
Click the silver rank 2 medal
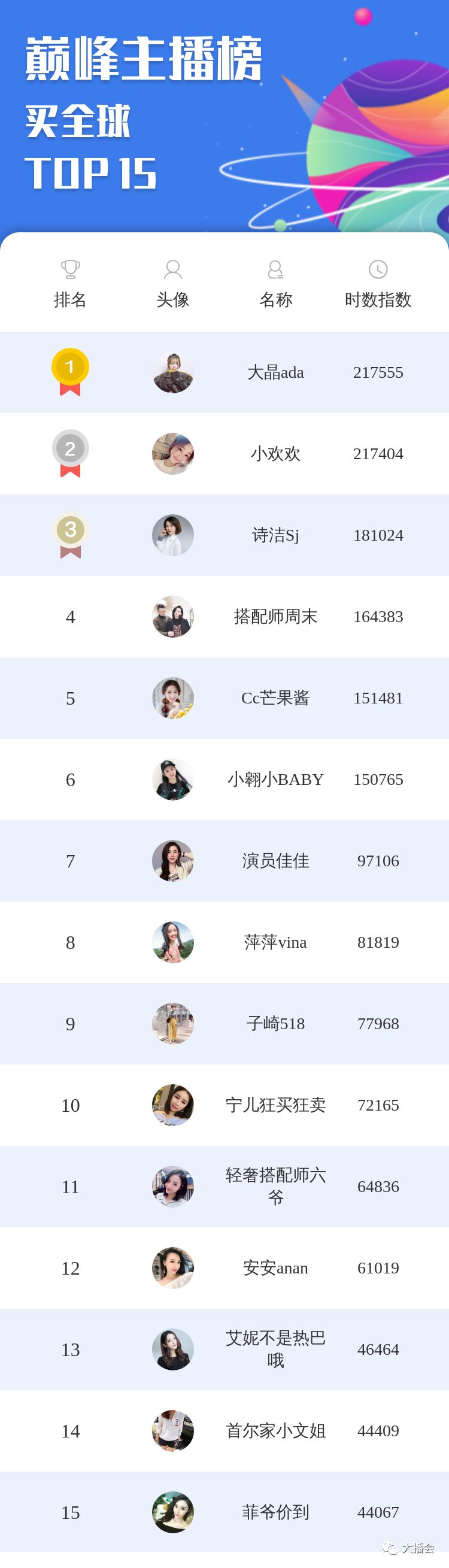pos(70,453)
